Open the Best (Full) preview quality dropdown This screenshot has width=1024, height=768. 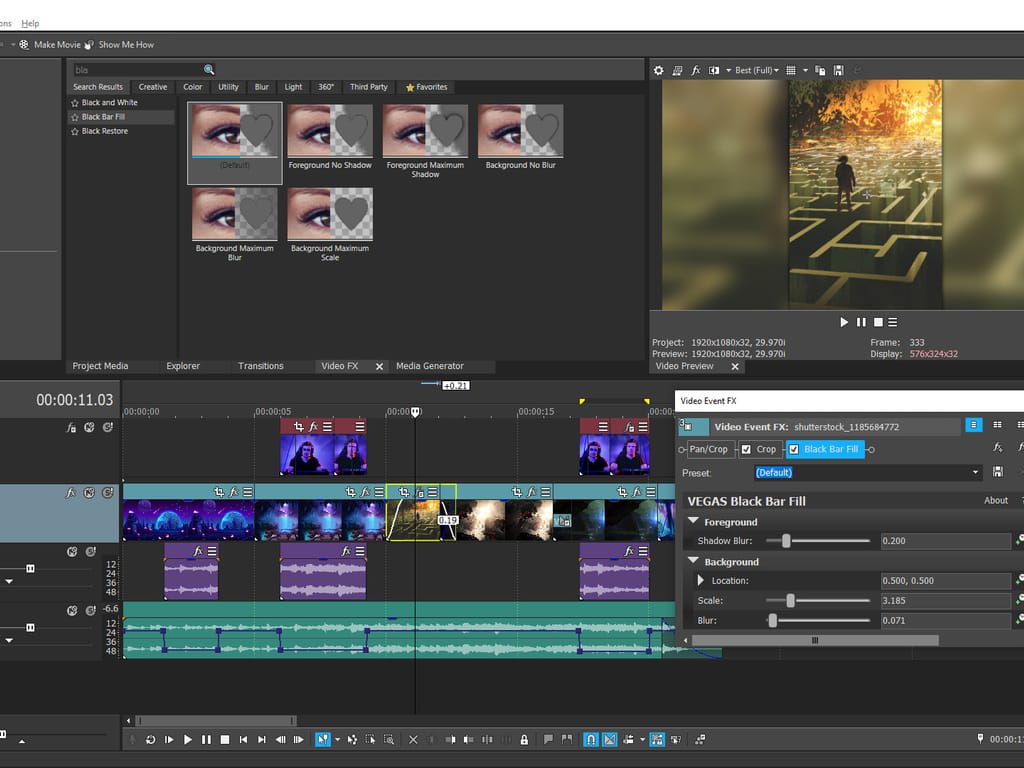pyautogui.click(x=754, y=71)
